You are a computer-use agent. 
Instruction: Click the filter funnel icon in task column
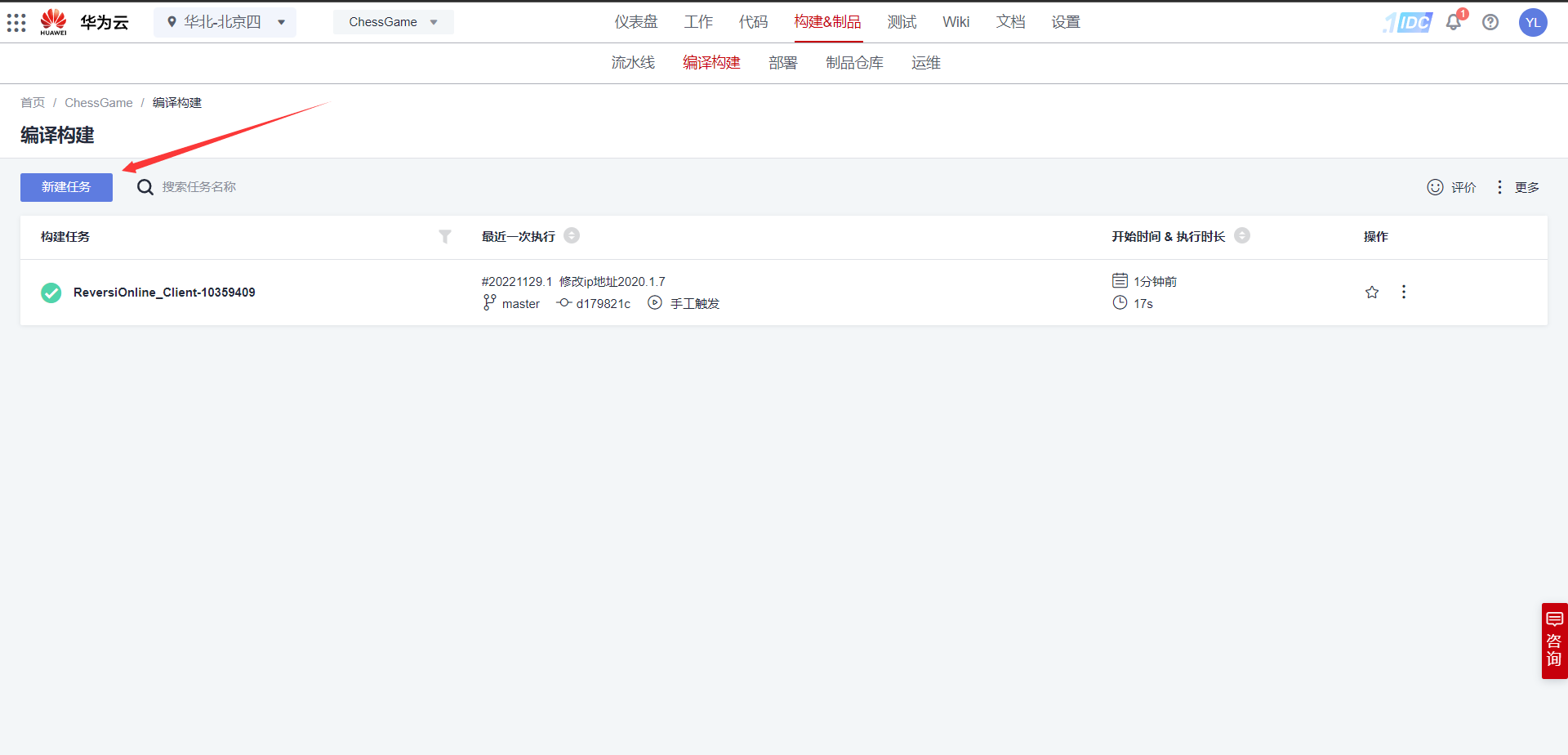pos(445,236)
